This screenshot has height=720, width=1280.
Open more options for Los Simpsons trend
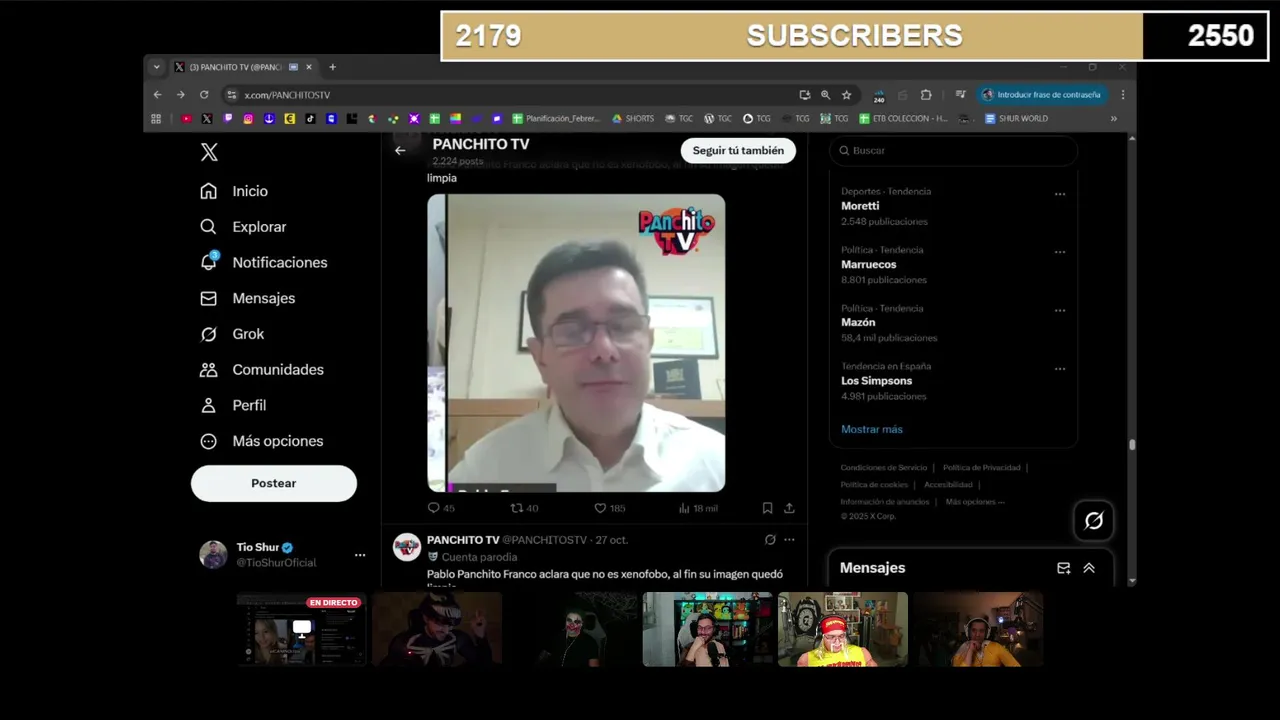coord(1060,368)
